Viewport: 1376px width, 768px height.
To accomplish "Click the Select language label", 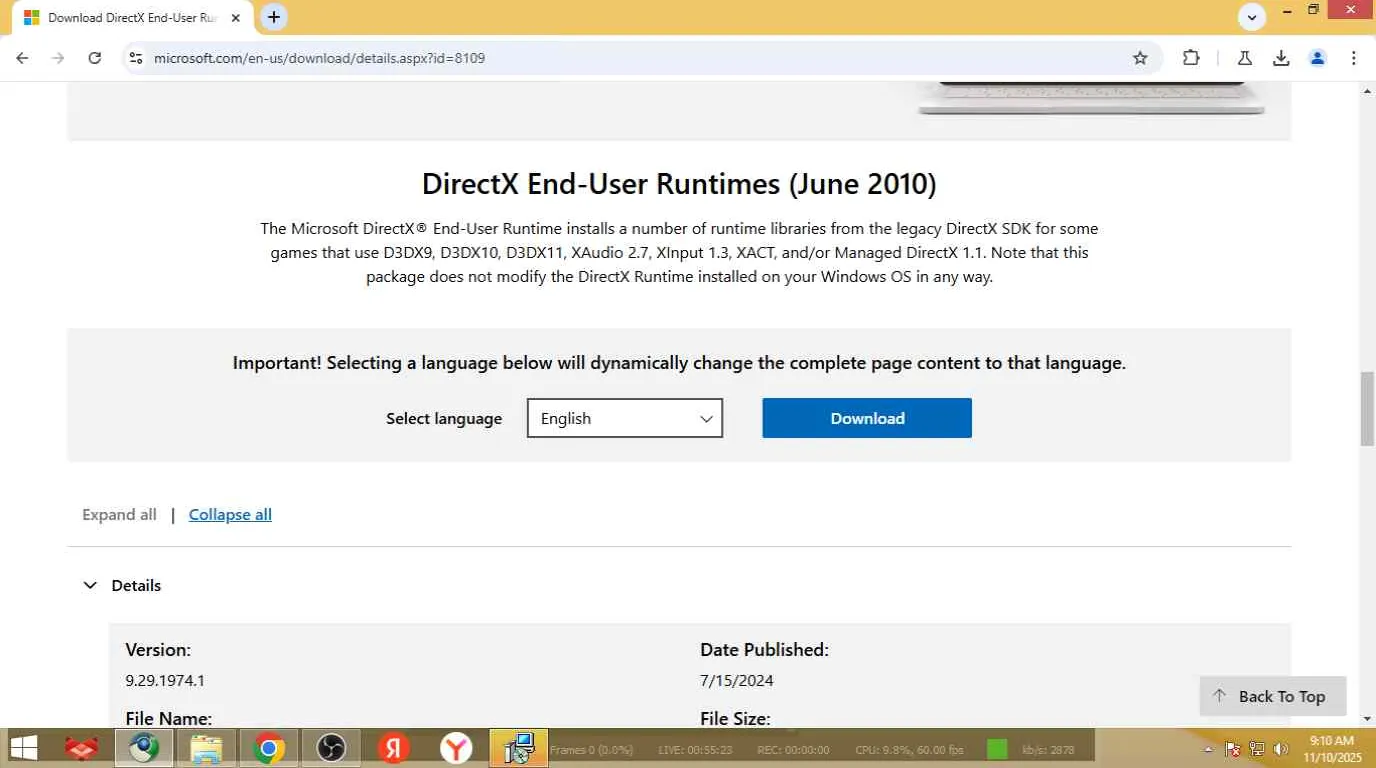I will (x=444, y=418).
